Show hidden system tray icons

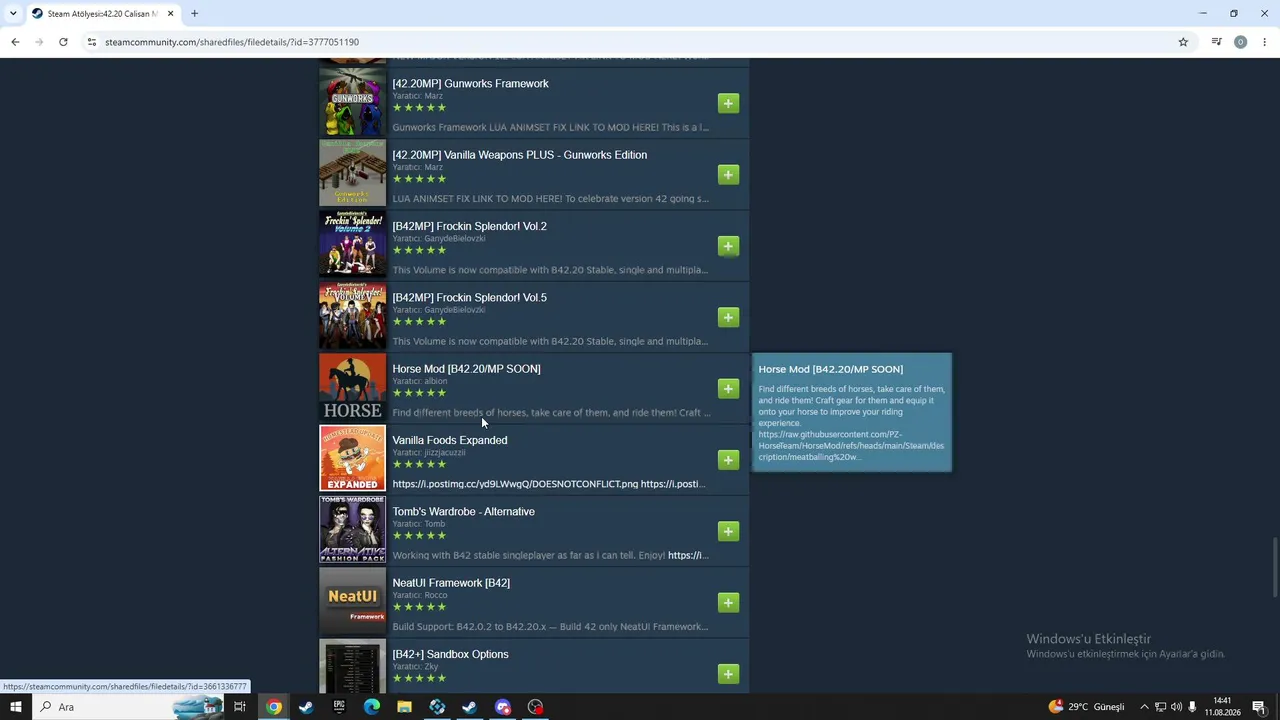pos(1144,707)
